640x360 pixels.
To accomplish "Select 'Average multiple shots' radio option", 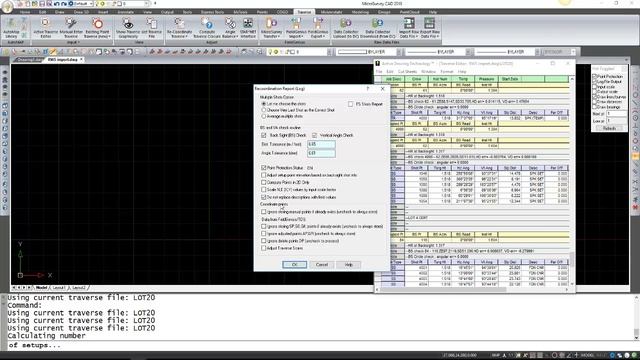I will [264, 116].
